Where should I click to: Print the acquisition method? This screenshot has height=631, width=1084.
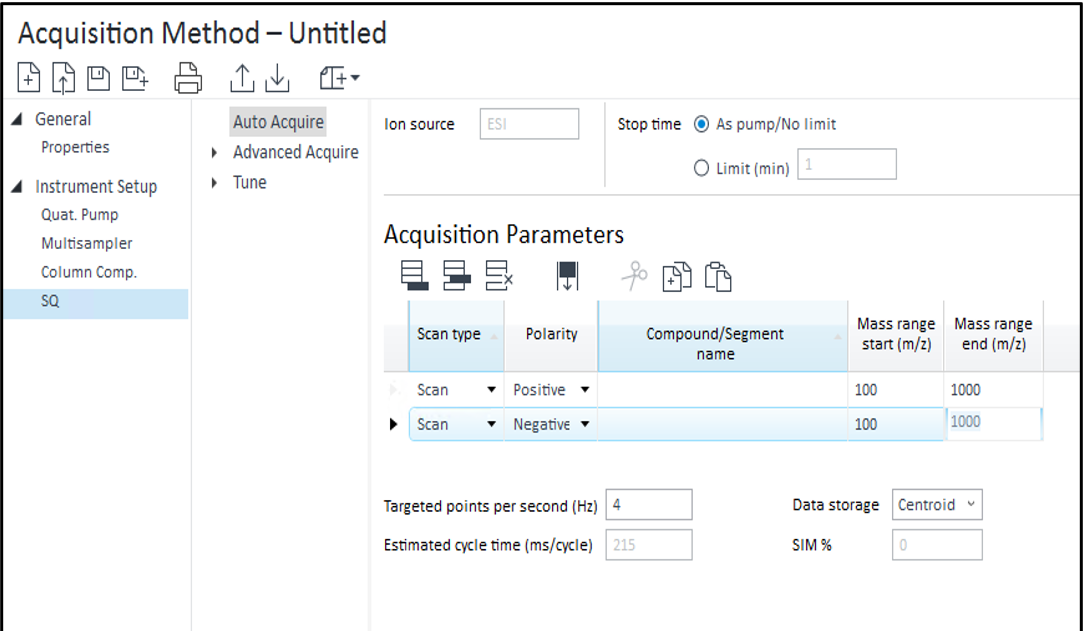(x=188, y=77)
